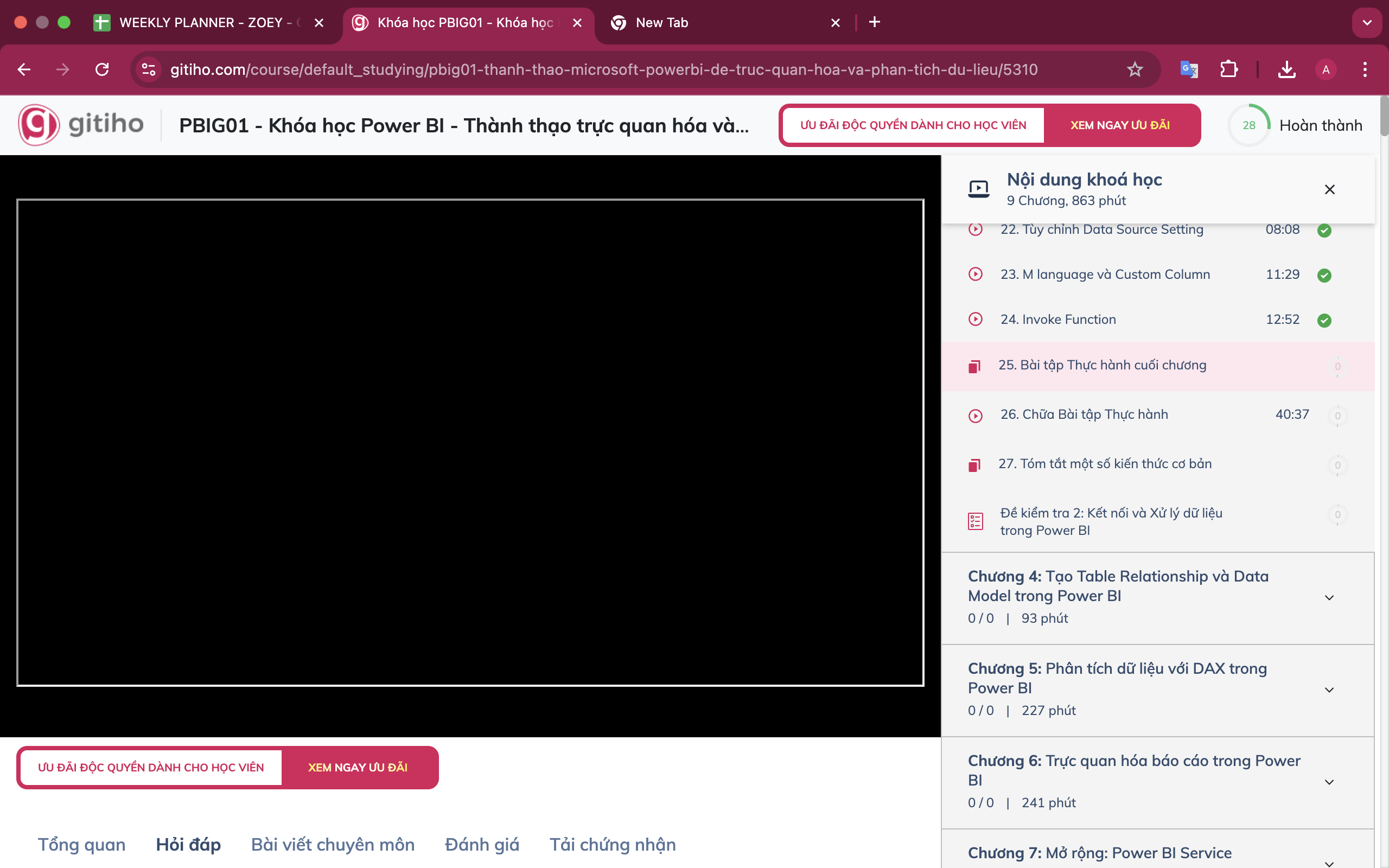Click the 28 percent completion progress ring
The height and width of the screenshot is (868, 1389).
(1248, 125)
